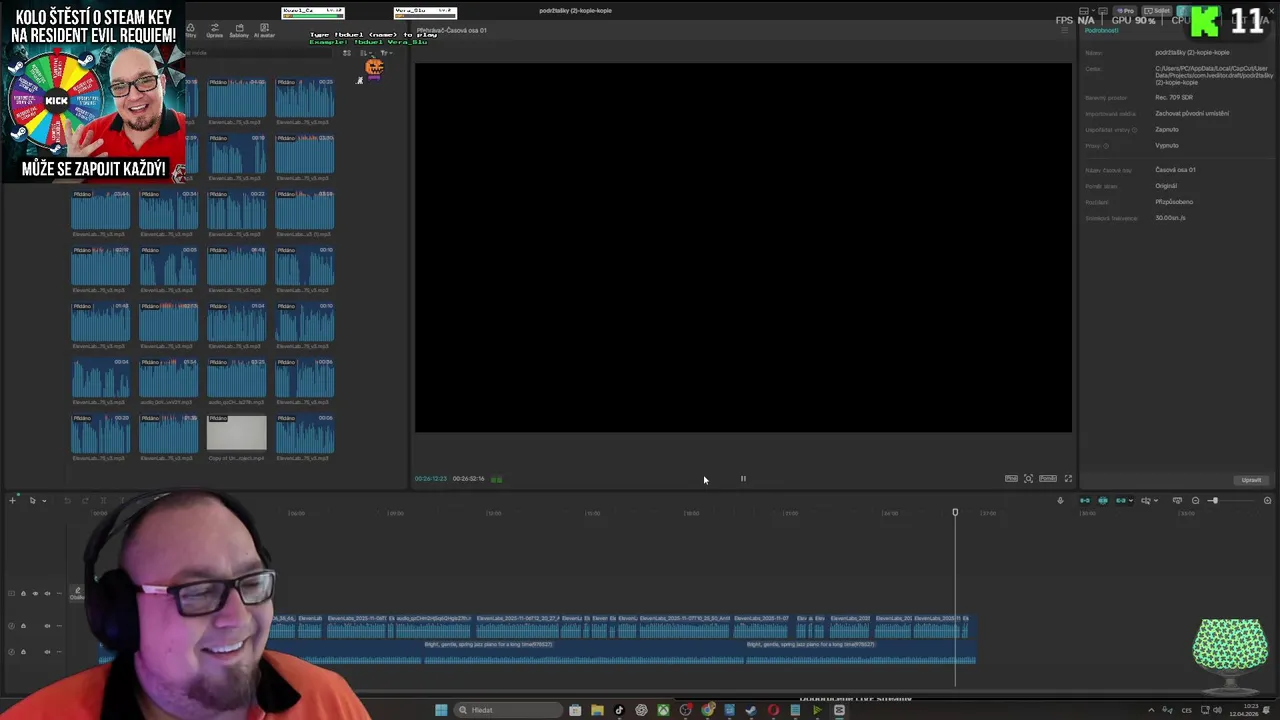Open the Šablony templates tab

239,32
